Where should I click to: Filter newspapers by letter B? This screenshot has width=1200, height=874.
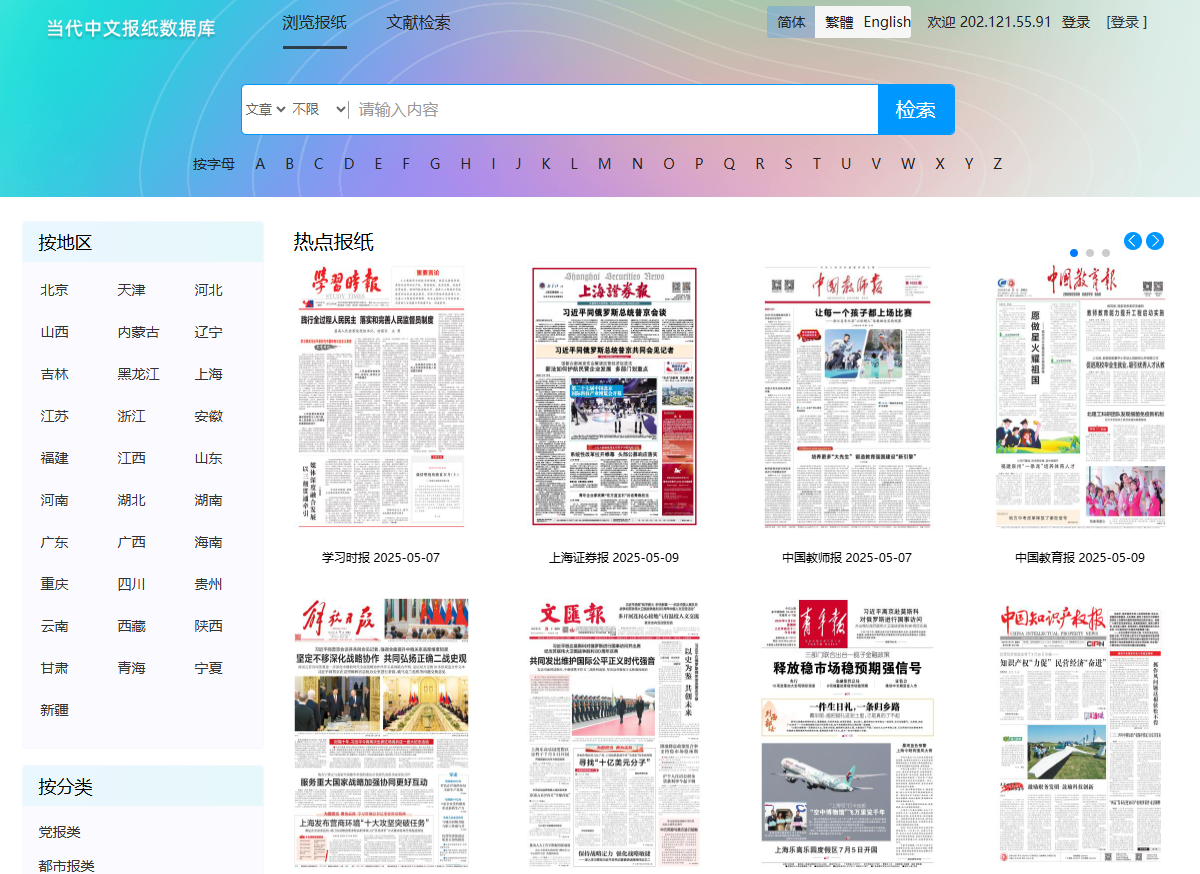pos(290,164)
